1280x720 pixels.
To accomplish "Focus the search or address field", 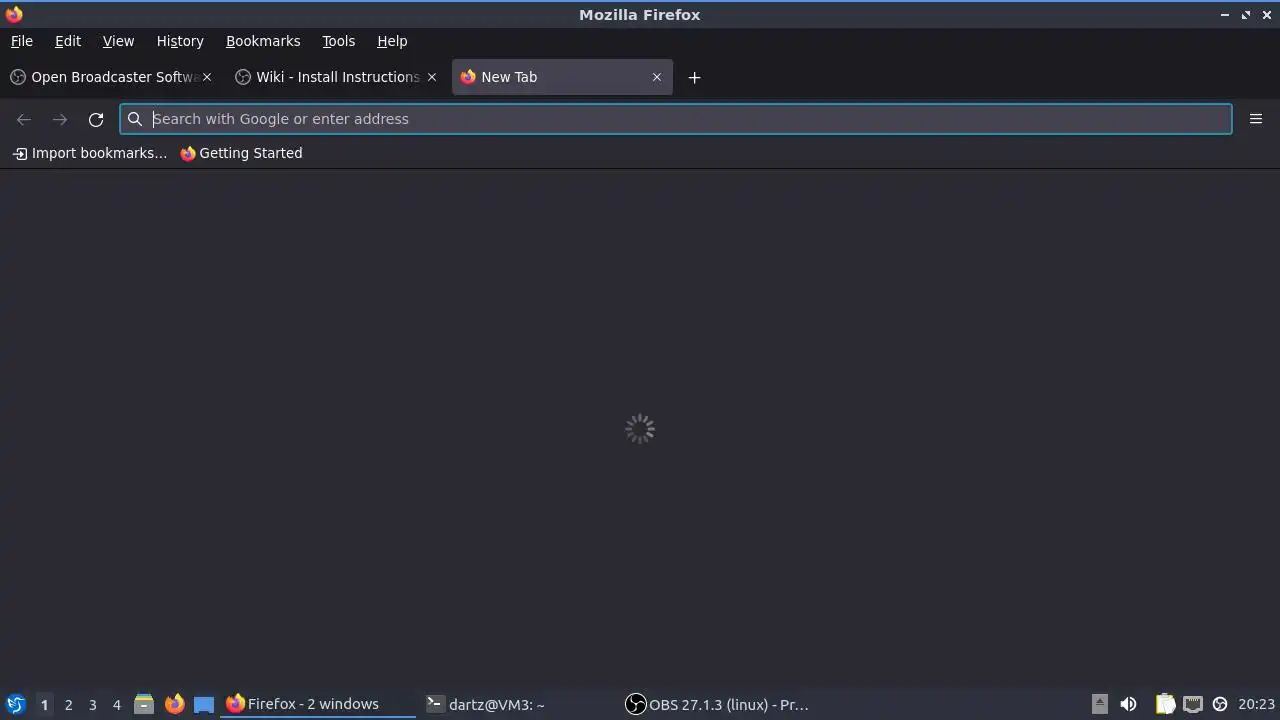I will (676, 119).
